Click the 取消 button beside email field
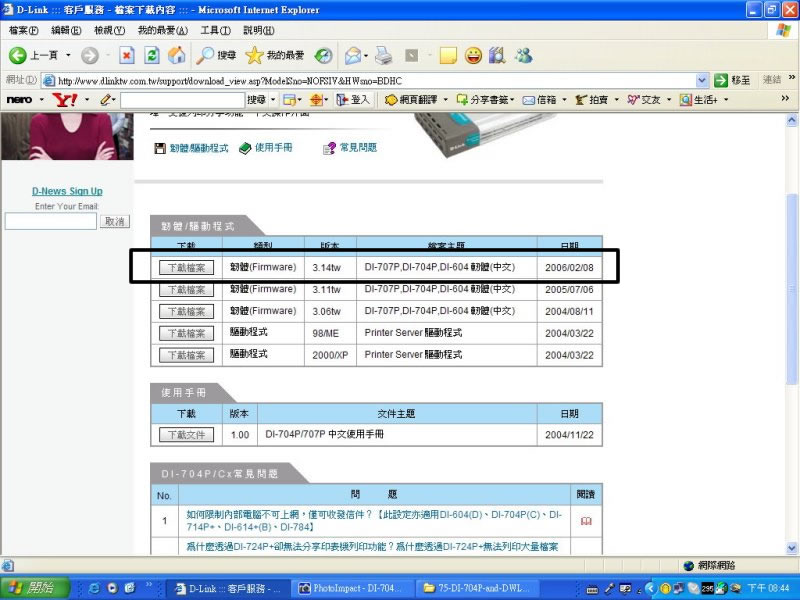Screen dimensions: 800x600 point(115,221)
